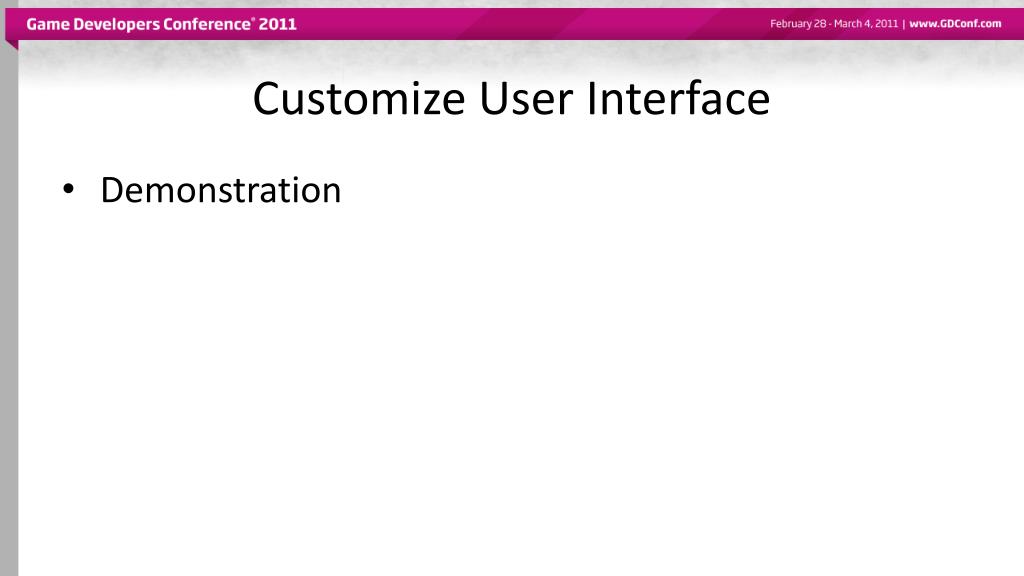Click the 'Game Developers Conference 2011' header text
The image size is (1024, 576).
click(161, 24)
